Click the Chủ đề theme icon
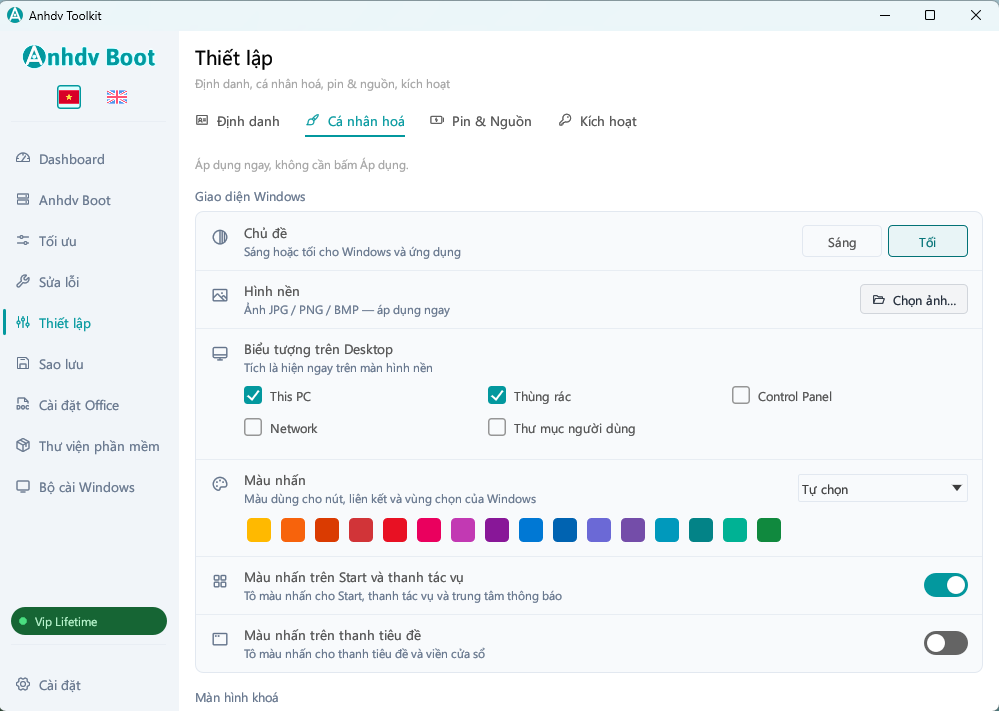Viewport: 999px width, 711px height. coord(220,238)
